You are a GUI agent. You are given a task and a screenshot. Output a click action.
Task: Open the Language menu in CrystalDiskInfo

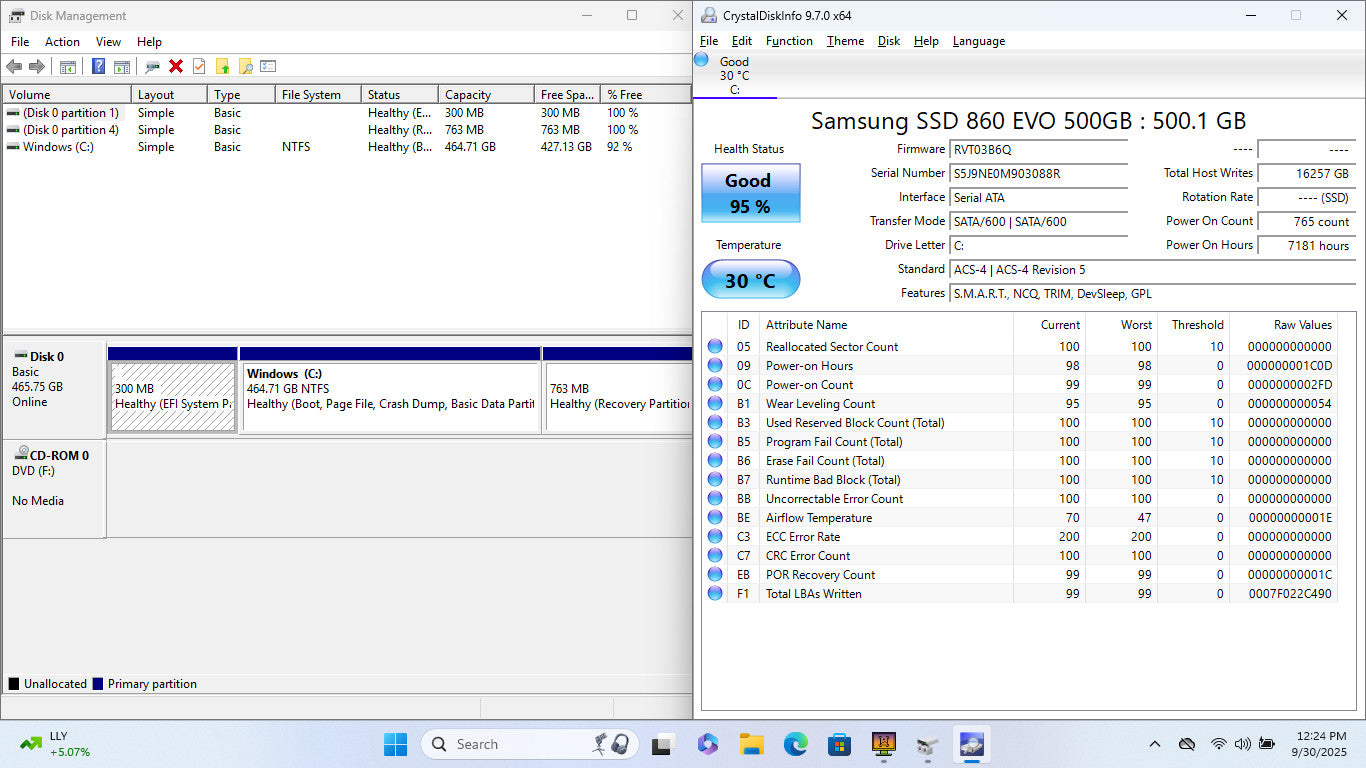978,41
